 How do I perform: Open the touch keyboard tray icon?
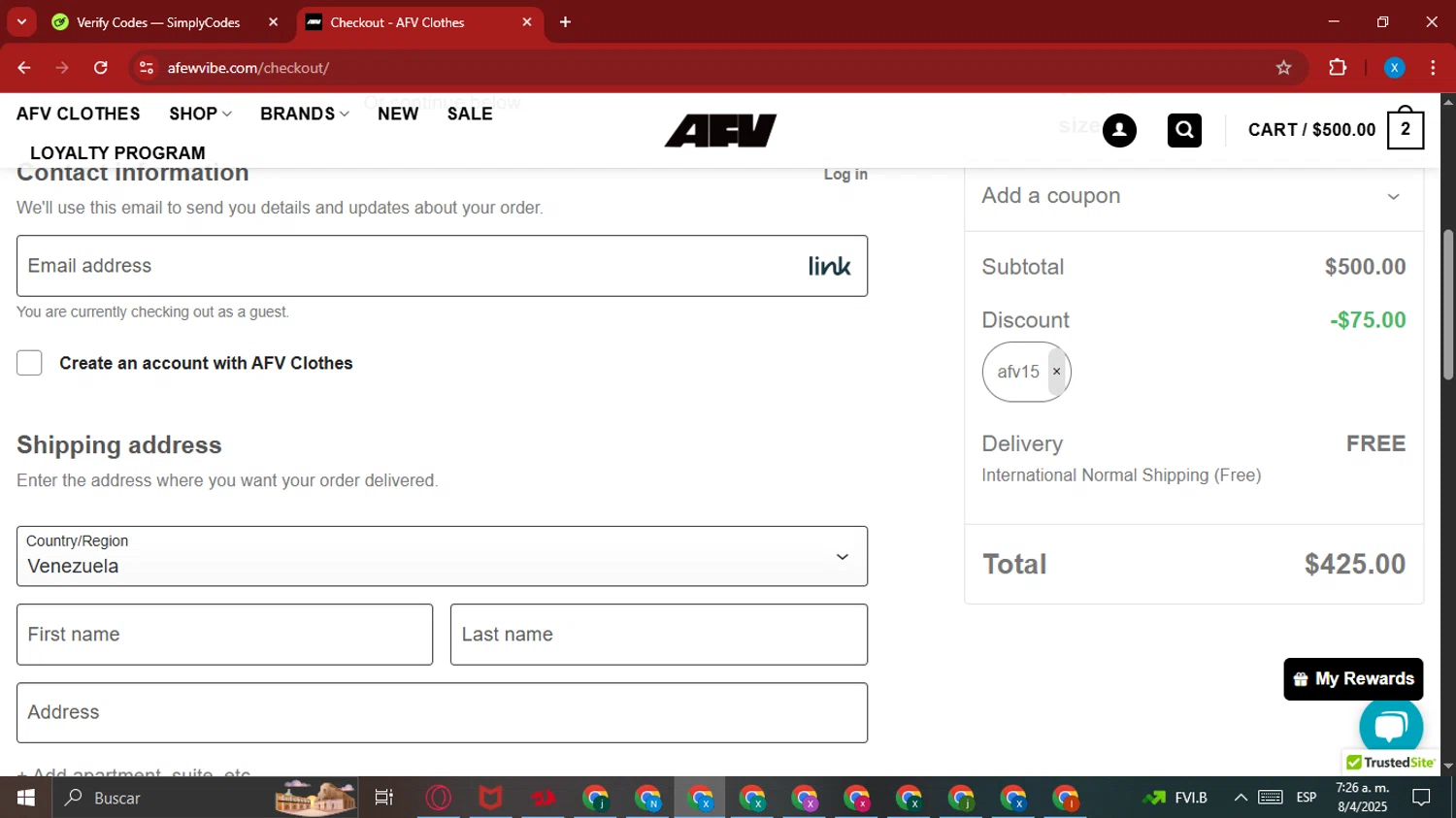click(x=1271, y=798)
